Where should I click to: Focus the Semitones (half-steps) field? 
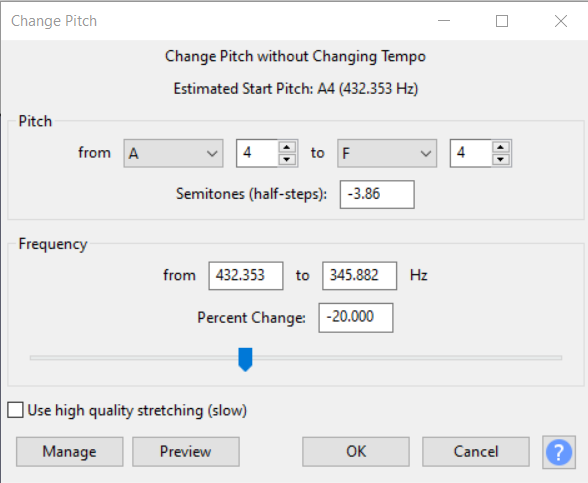377,194
